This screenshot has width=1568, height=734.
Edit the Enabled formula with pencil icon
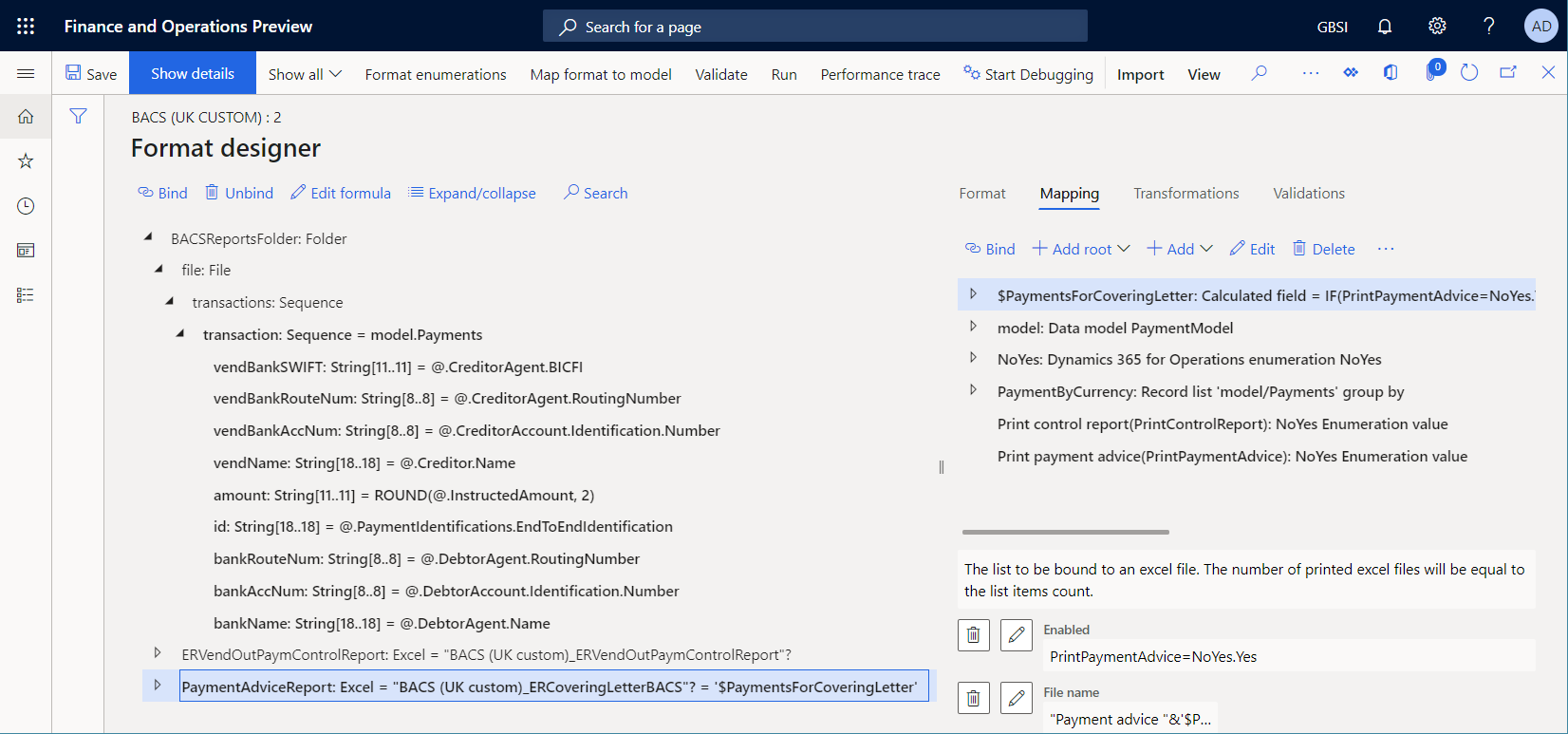1017,635
